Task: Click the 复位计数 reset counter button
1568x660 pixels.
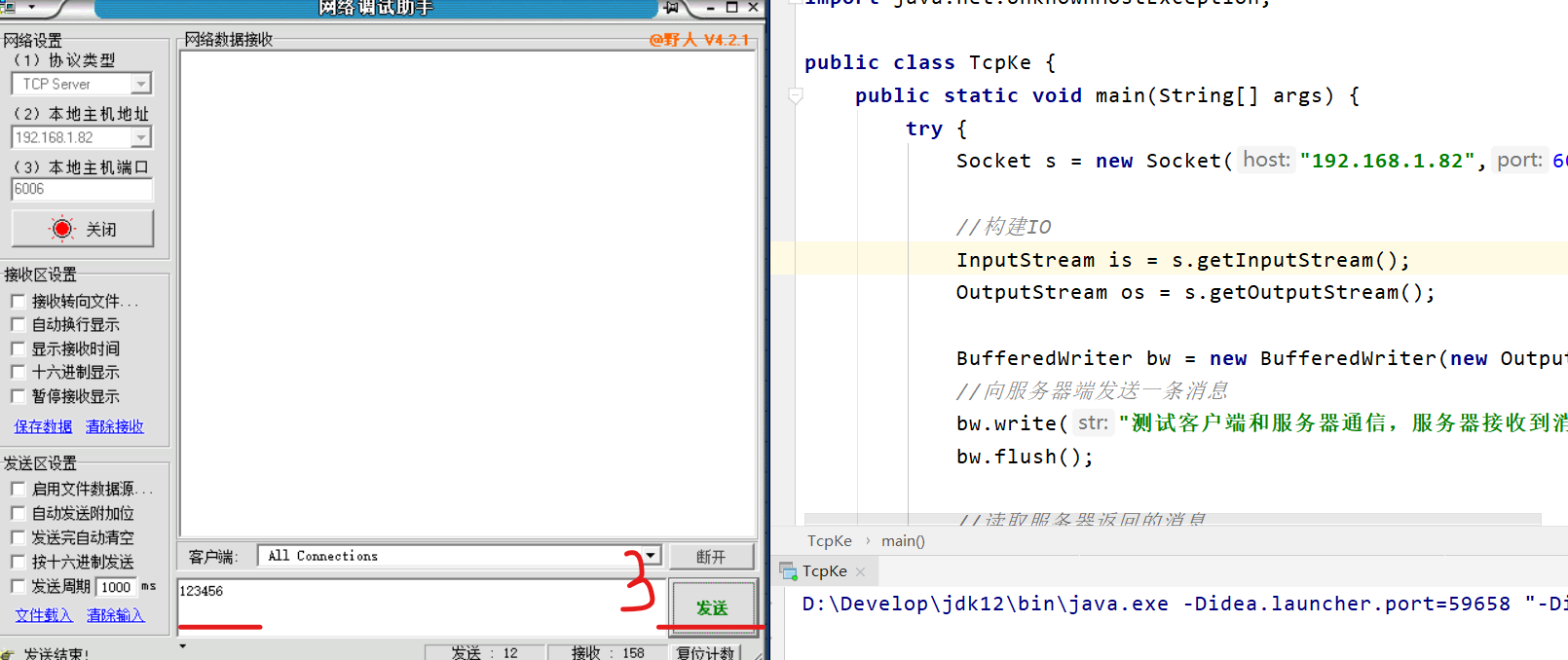Action: point(706,653)
